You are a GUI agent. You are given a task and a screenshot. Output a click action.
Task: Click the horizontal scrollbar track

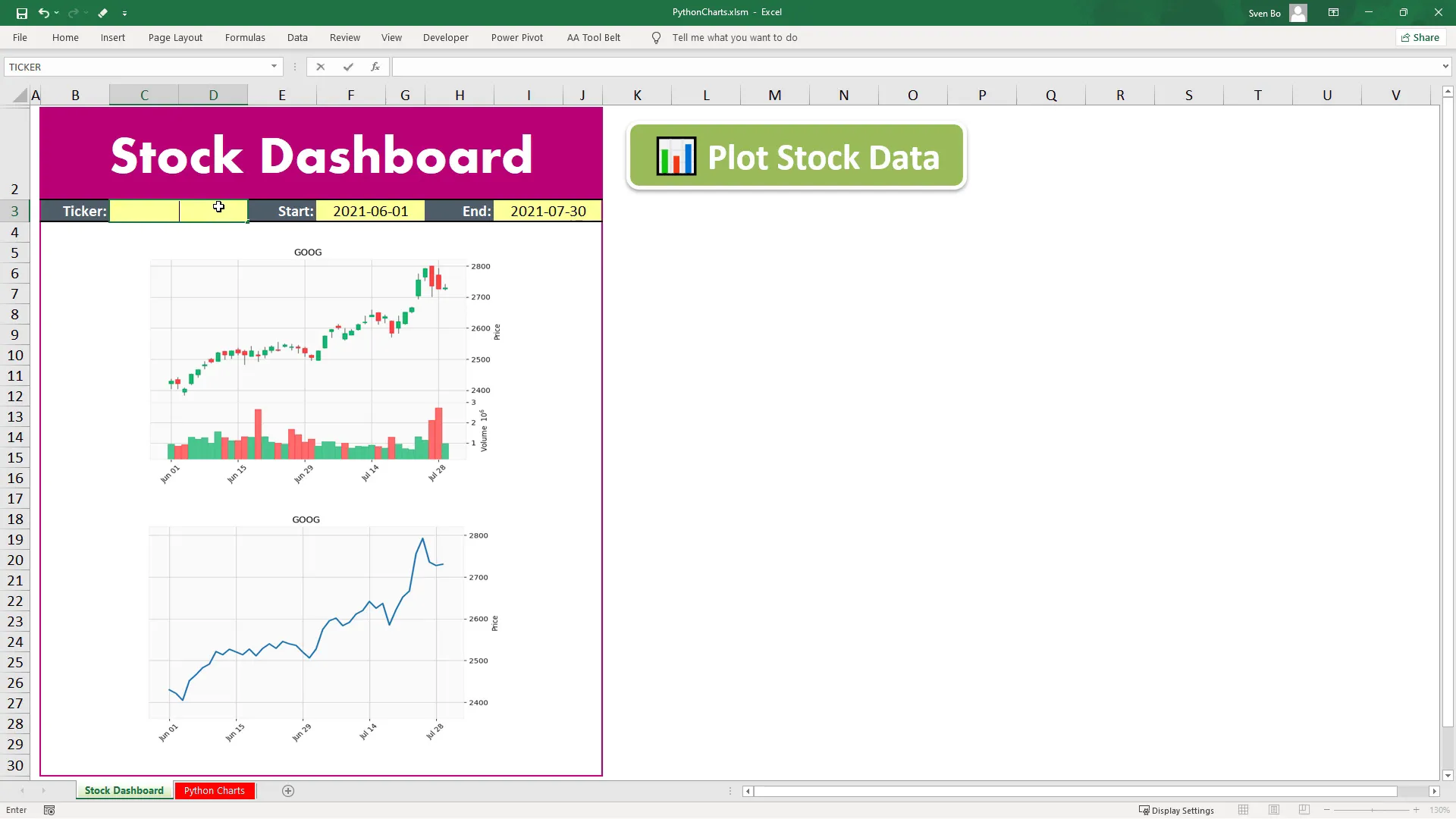coord(1412,791)
